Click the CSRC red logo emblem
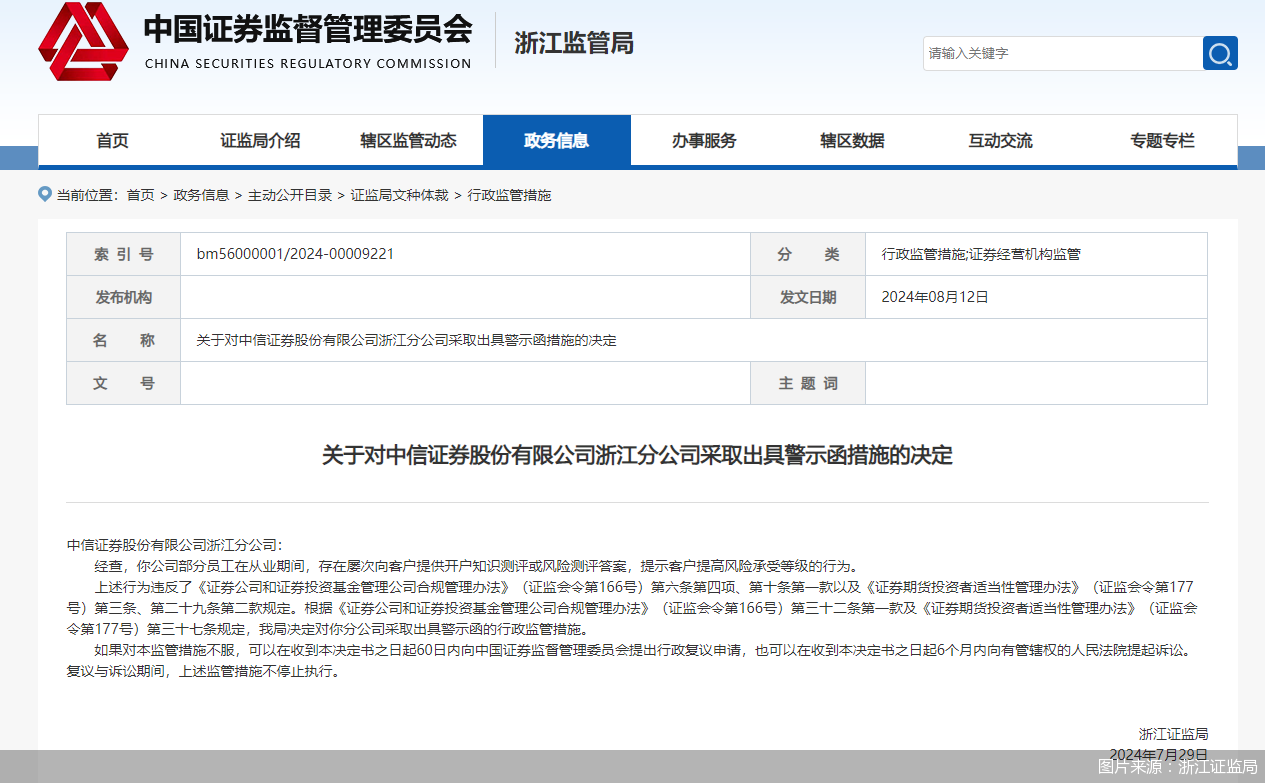This screenshot has height=783, width=1265. point(83,42)
